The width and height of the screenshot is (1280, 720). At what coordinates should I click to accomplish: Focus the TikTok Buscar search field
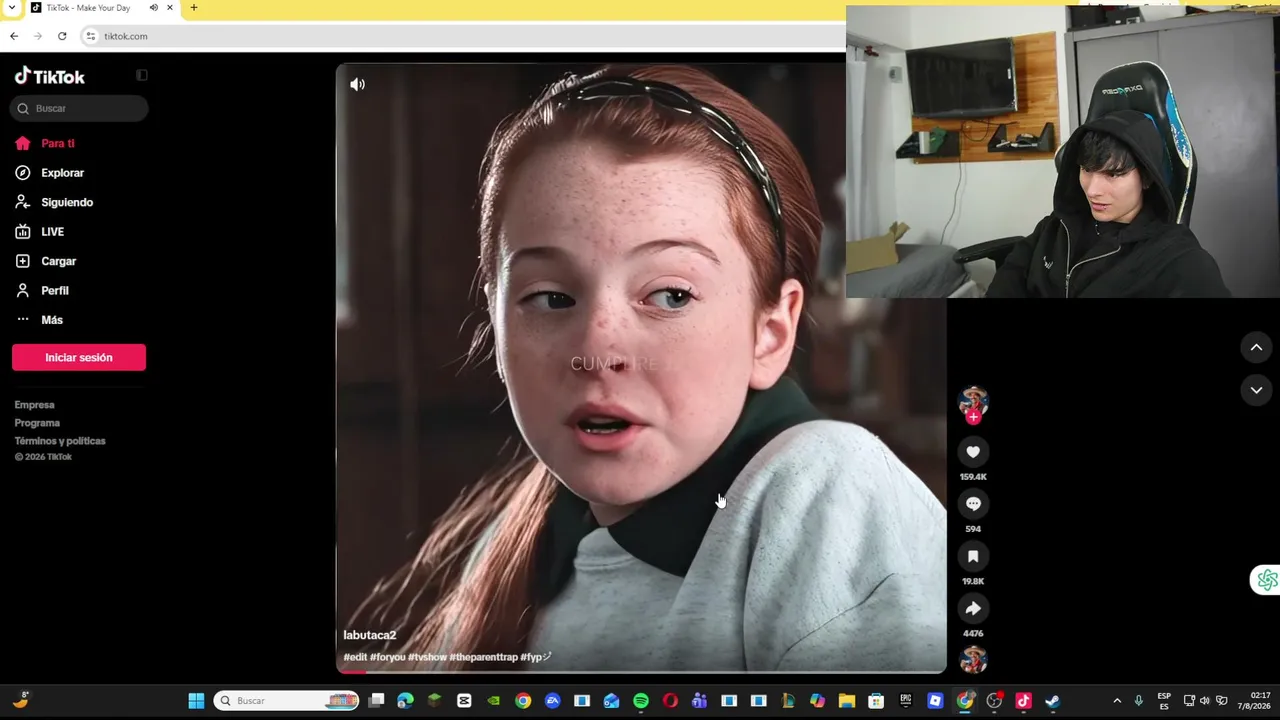coord(80,108)
